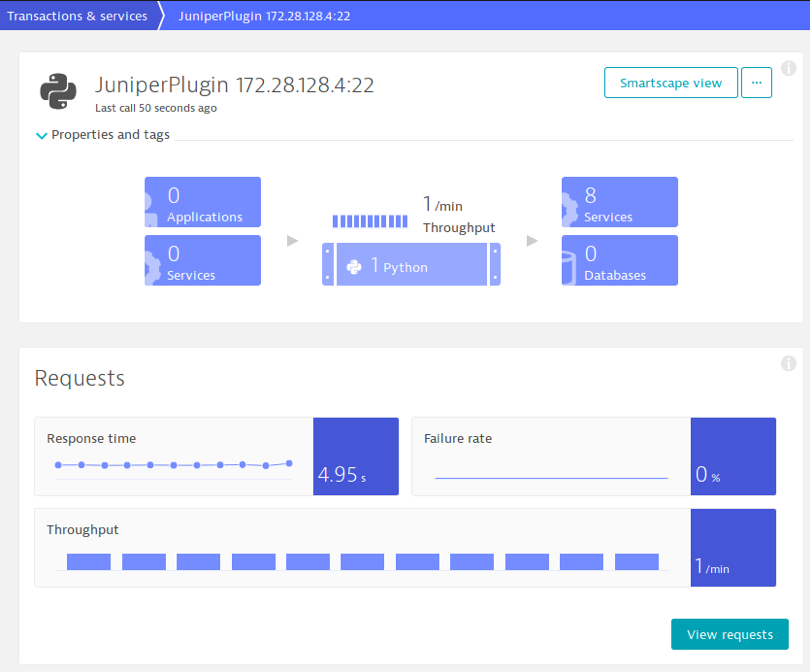Expand Properties and tags section
The width and height of the screenshot is (810, 672).
(102, 135)
